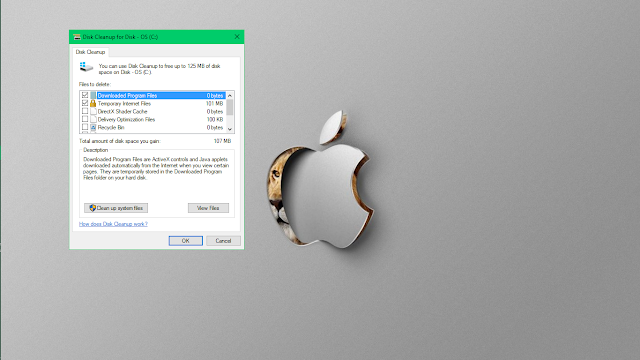Check the DirectX Shader Cache checkbox
This screenshot has width=640, height=360.
pyautogui.click(x=85, y=111)
